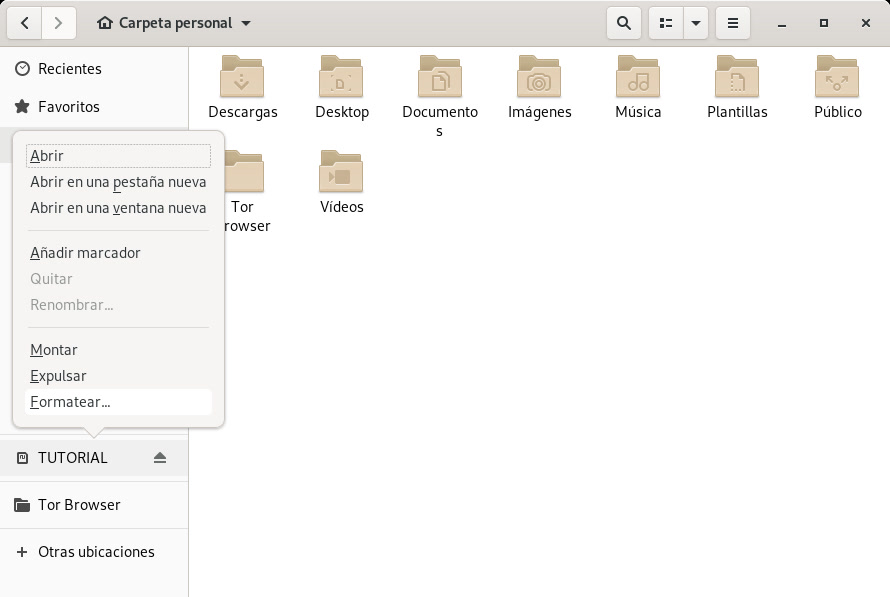This screenshot has width=890, height=597.
Task: Open the Público folder
Action: tap(837, 78)
